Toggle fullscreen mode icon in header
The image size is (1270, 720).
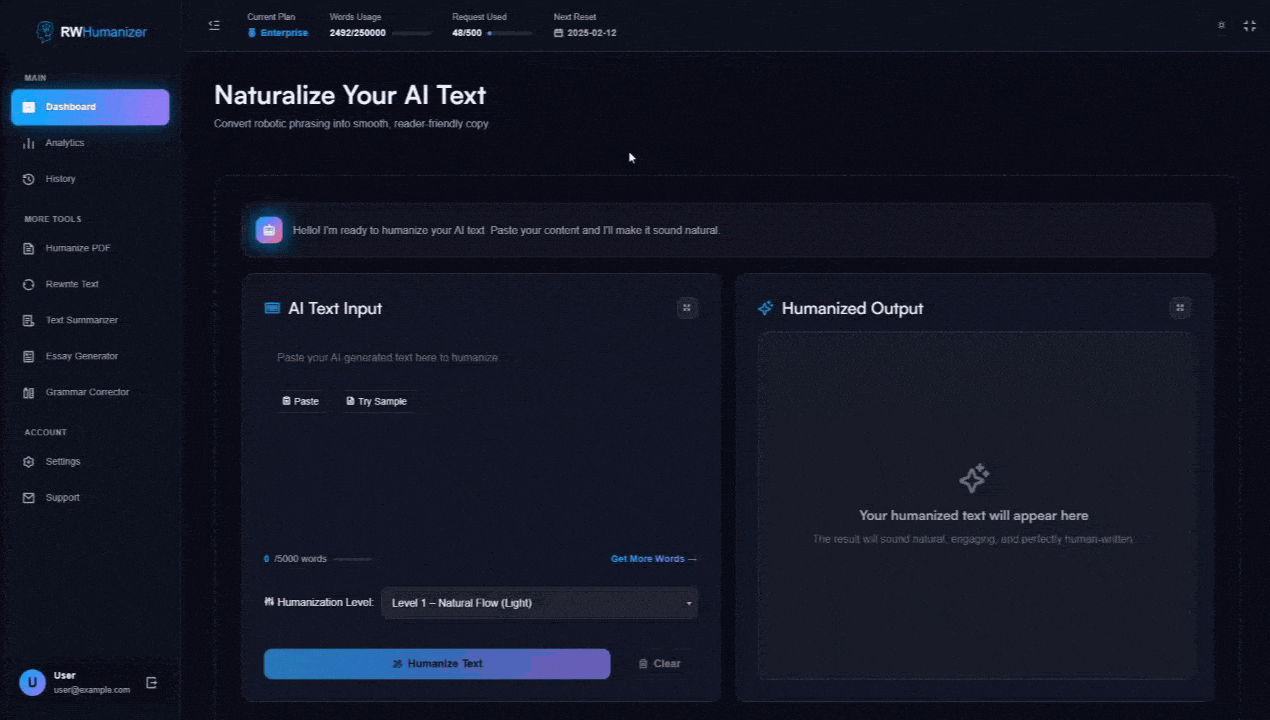pos(1249,25)
